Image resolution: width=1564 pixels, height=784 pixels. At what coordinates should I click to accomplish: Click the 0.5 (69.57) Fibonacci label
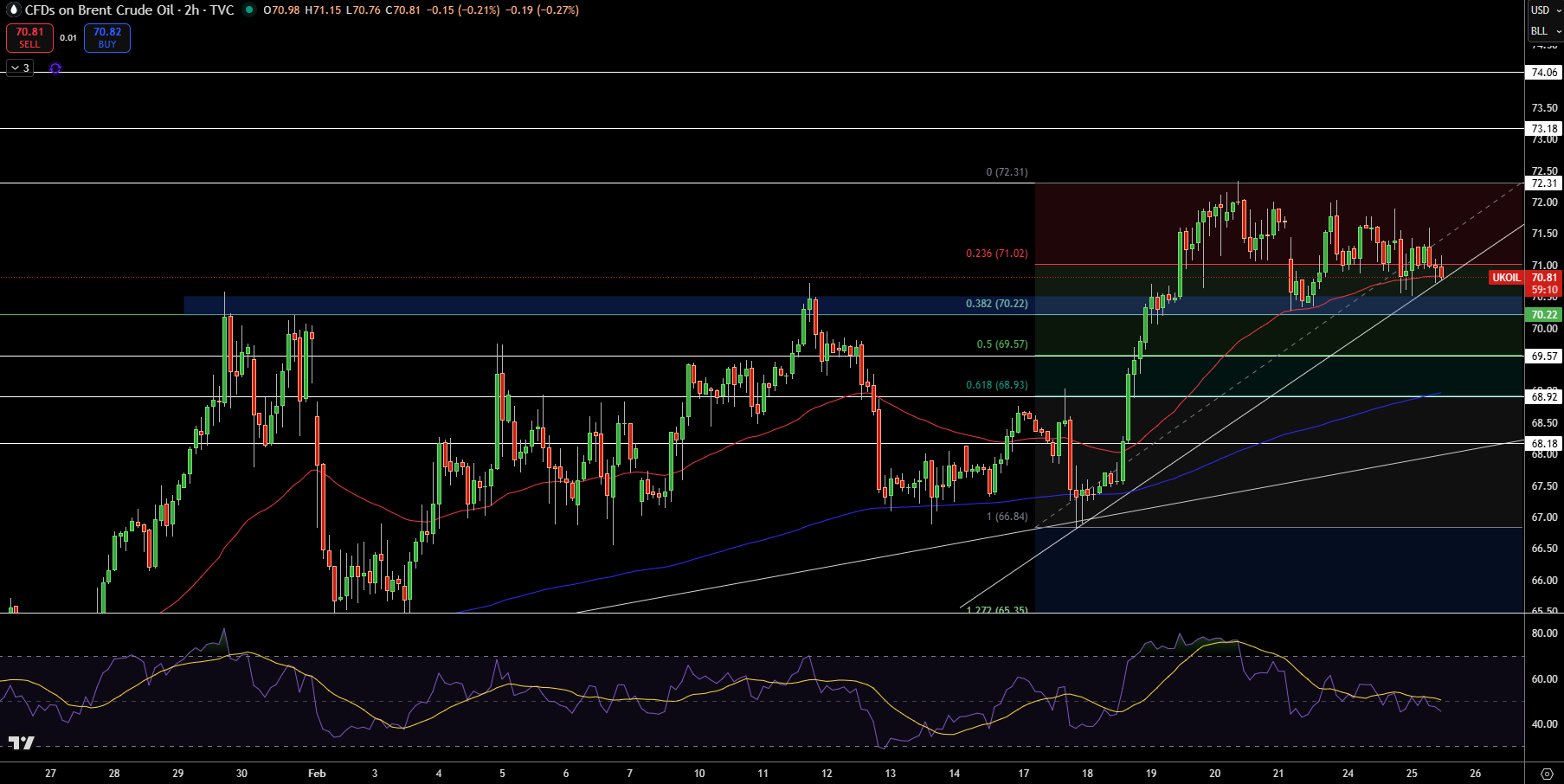coord(1002,344)
